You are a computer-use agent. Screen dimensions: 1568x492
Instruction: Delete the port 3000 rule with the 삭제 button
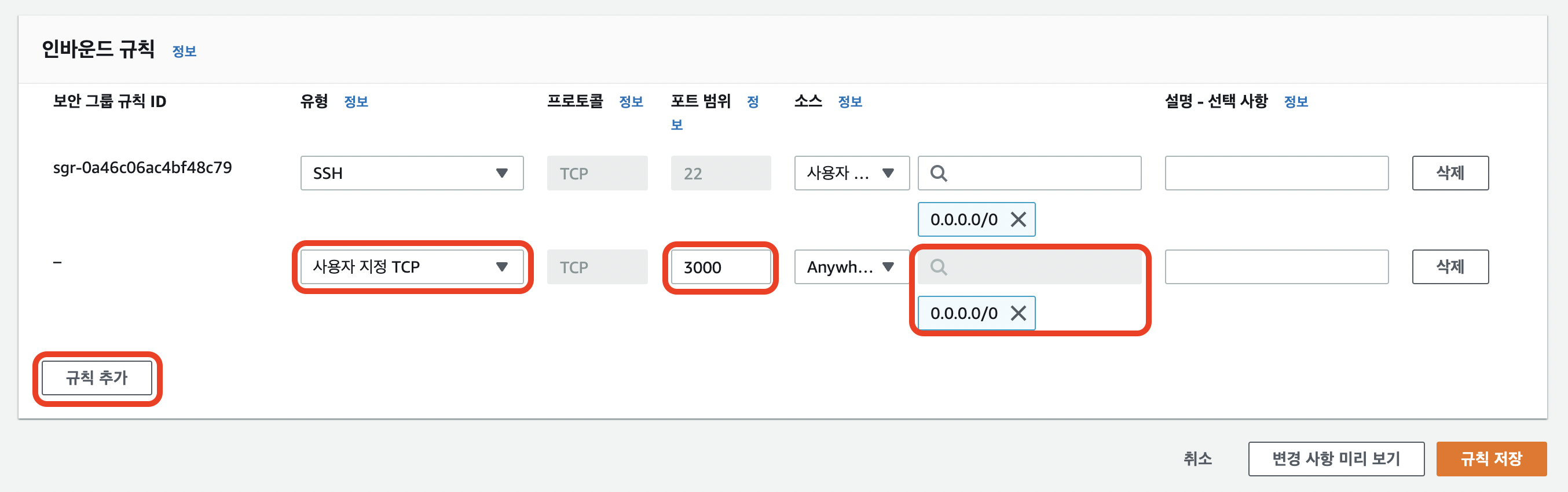pyautogui.click(x=1450, y=267)
